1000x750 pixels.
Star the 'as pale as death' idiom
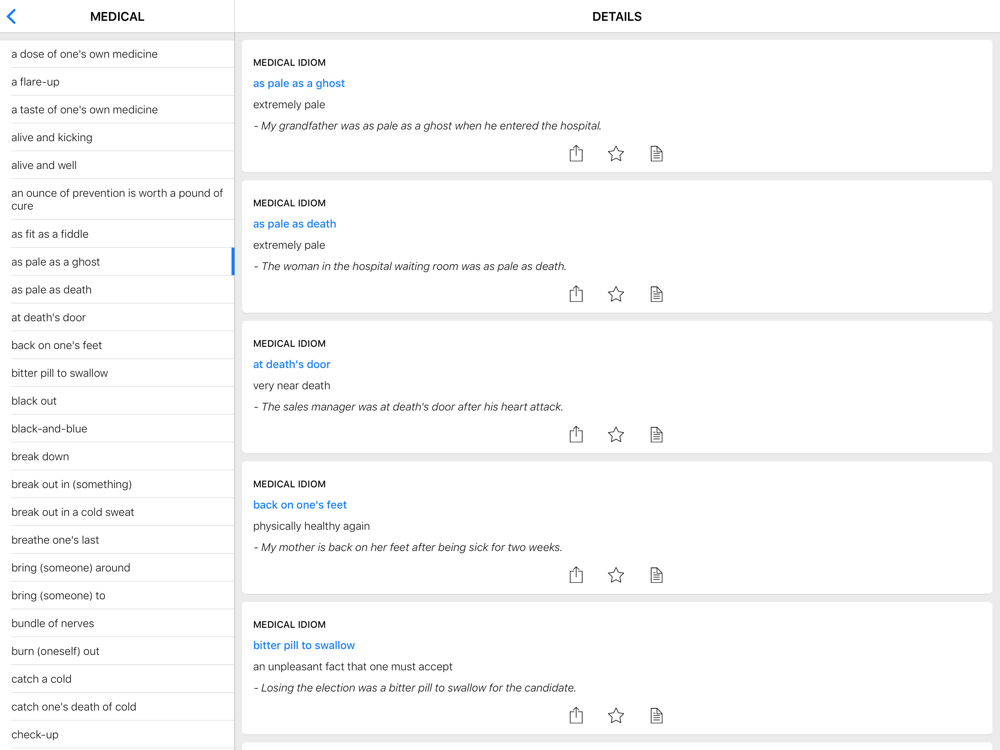point(616,294)
